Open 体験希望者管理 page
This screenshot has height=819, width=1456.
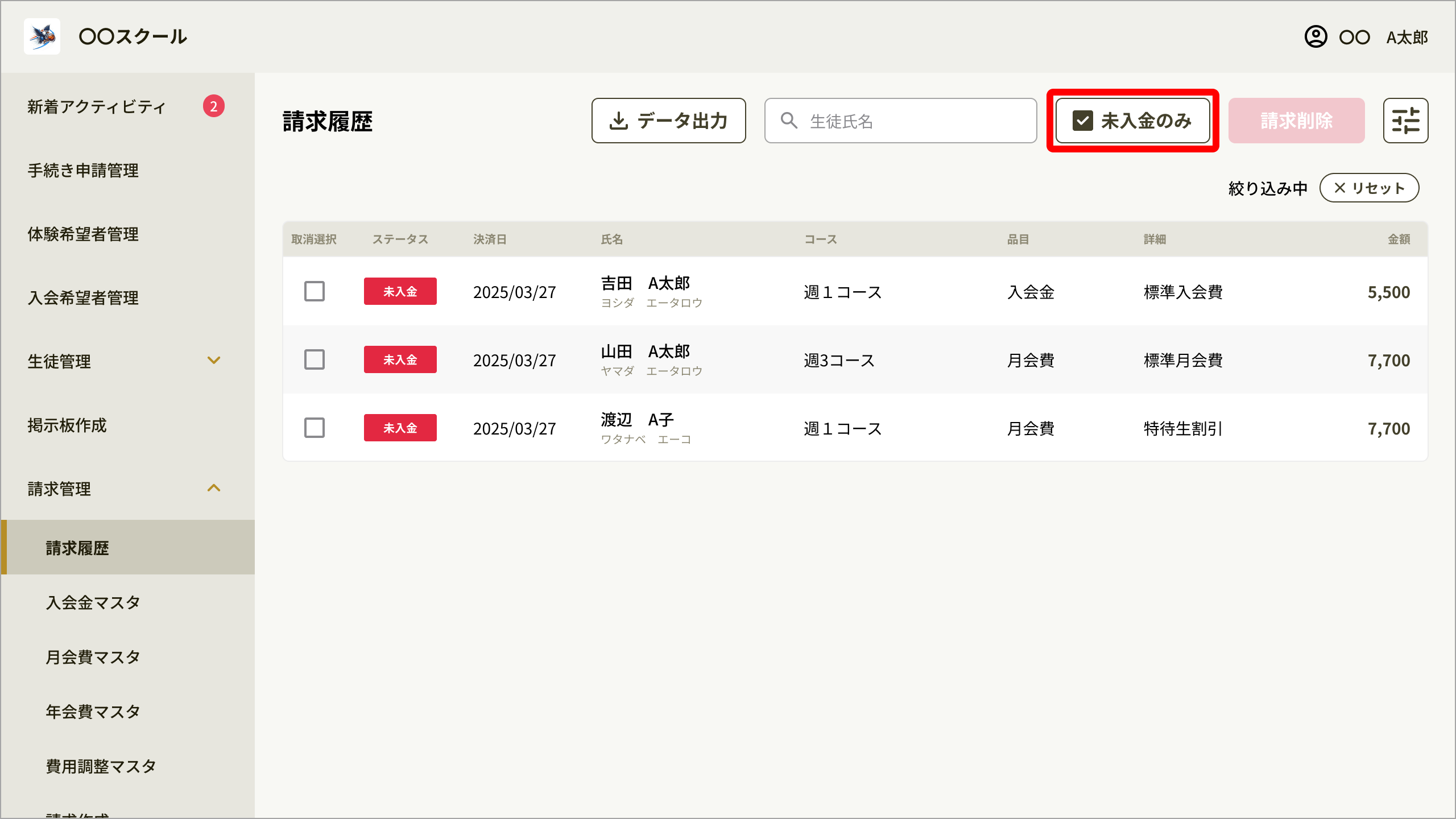(x=83, y=234)
